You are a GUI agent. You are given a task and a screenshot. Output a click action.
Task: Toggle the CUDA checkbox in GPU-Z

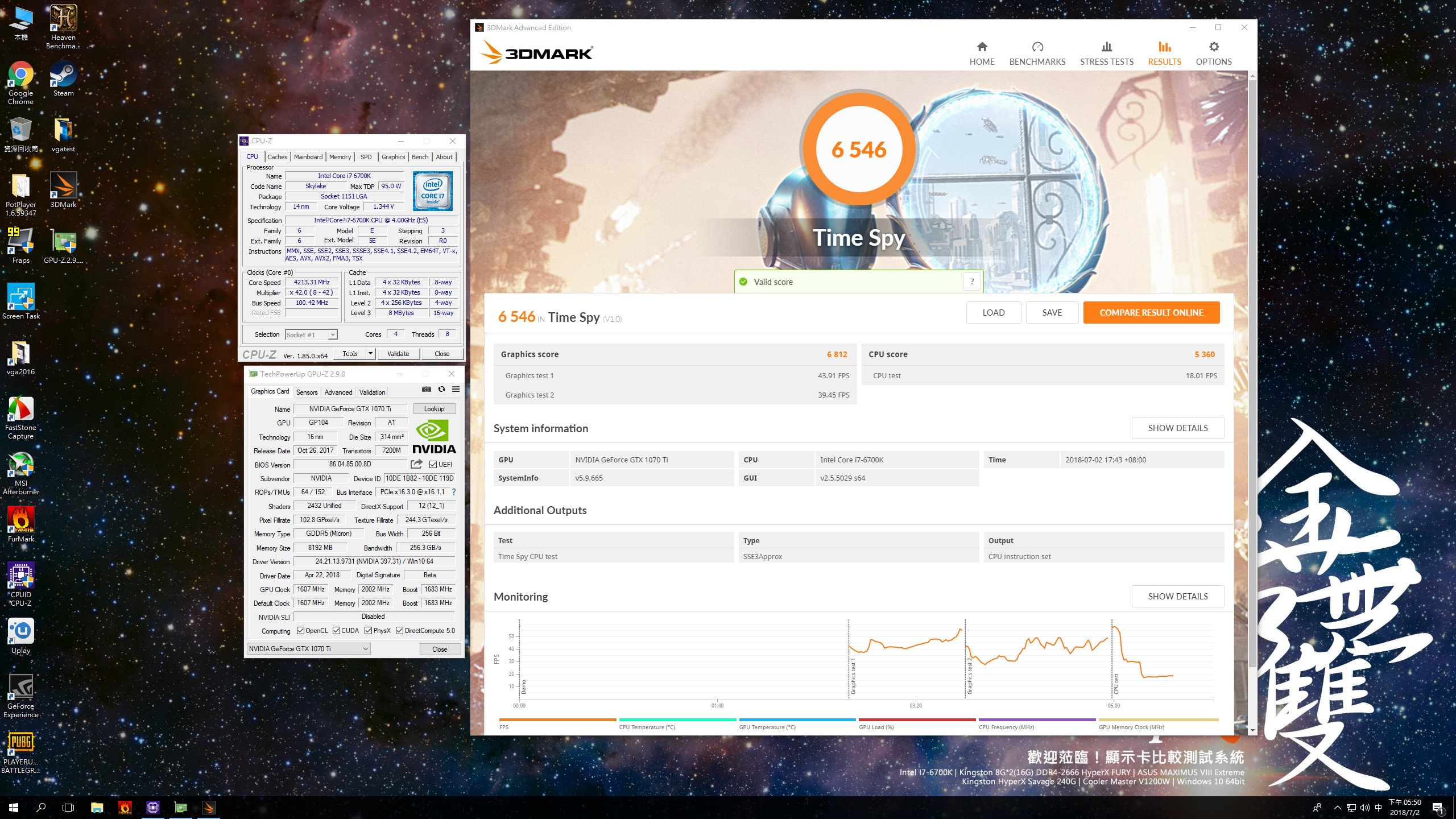[x=336, y=630]
